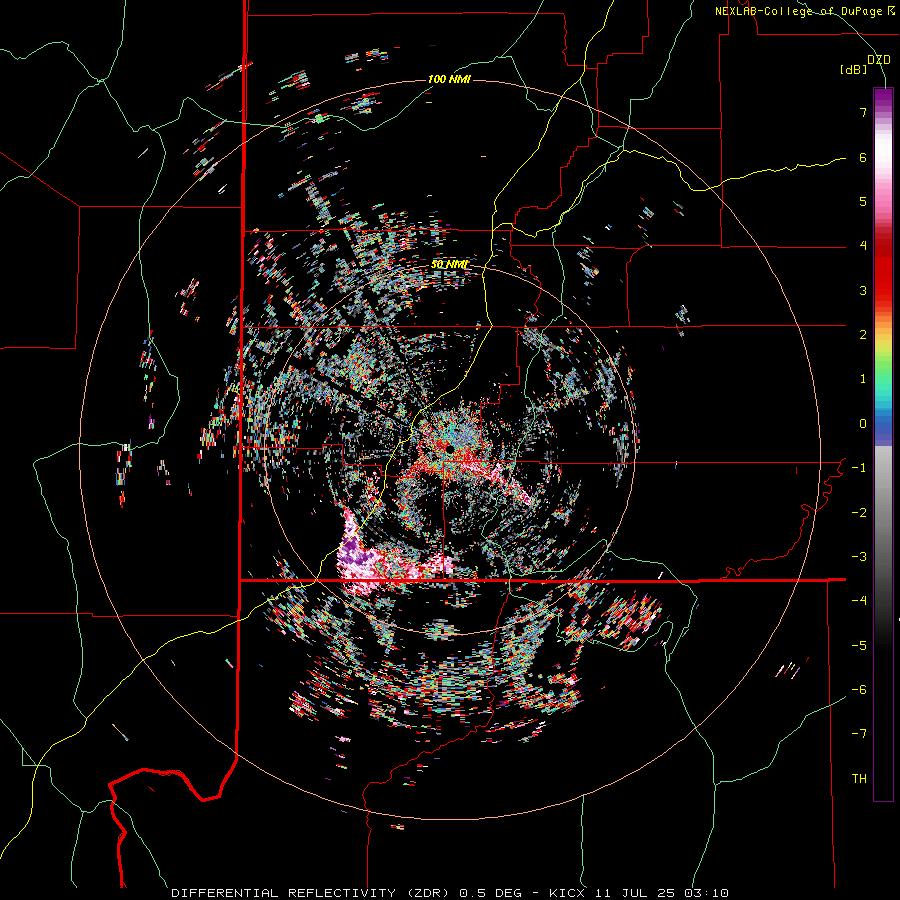Click the [dB] units label

[853, 70]
